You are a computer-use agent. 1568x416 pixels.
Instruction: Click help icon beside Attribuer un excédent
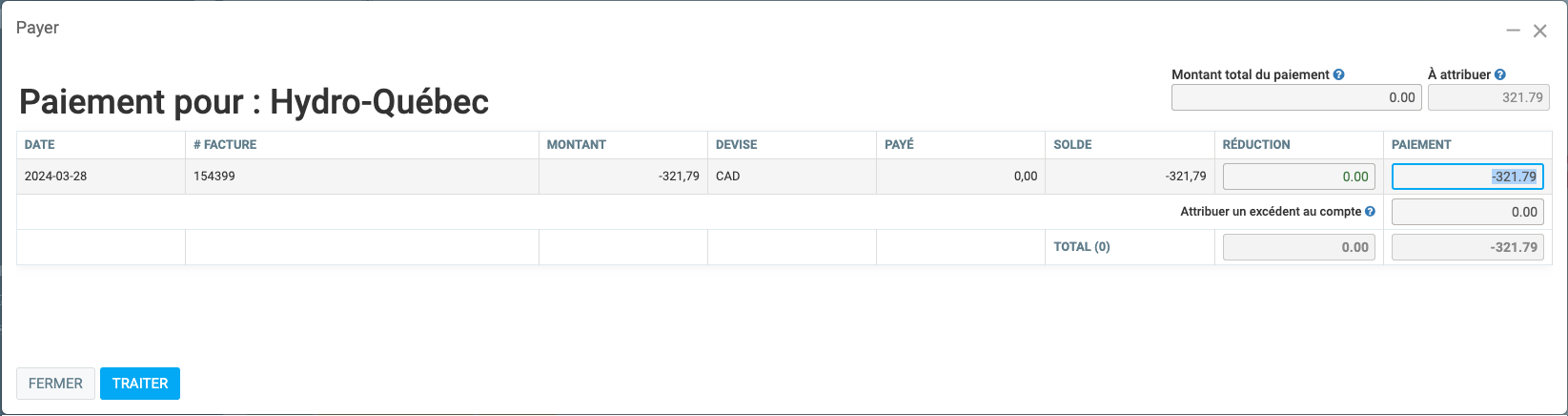pos(1370,212)
